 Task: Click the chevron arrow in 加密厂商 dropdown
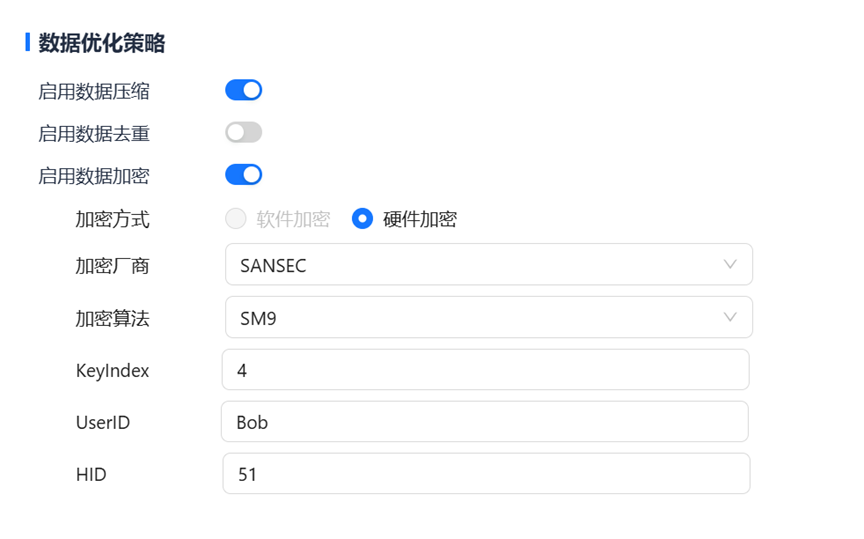(730, 265)
